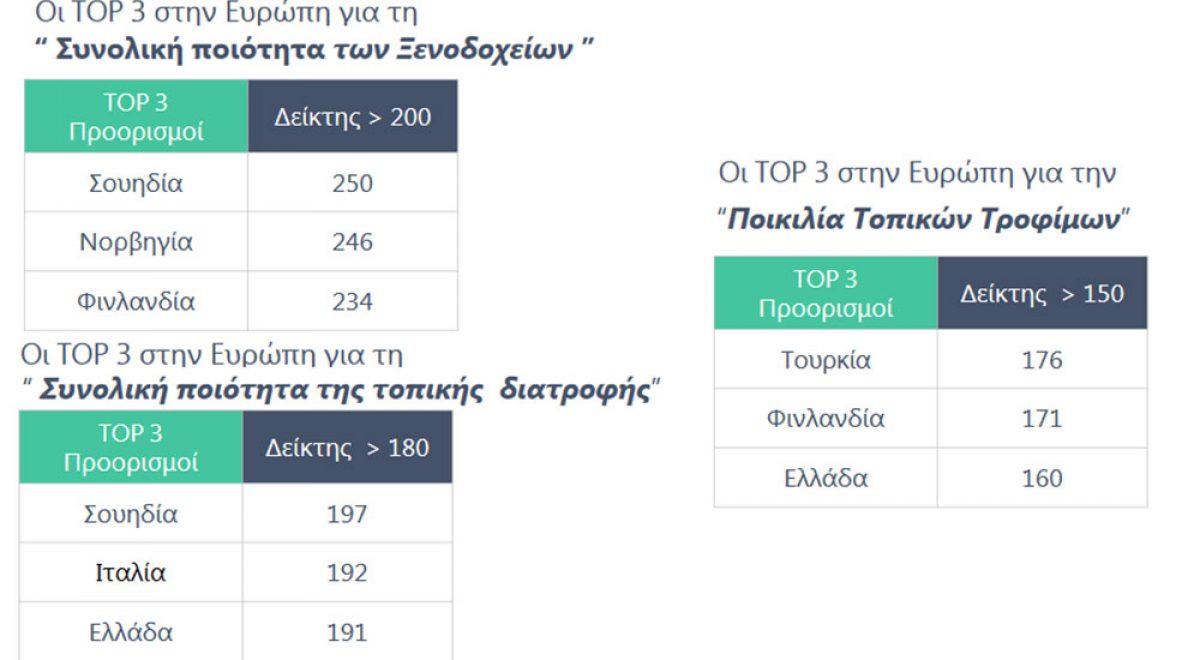Select the value 191 cell
This screenshot has width=1200, height=660.
click(x=347, y=632)
